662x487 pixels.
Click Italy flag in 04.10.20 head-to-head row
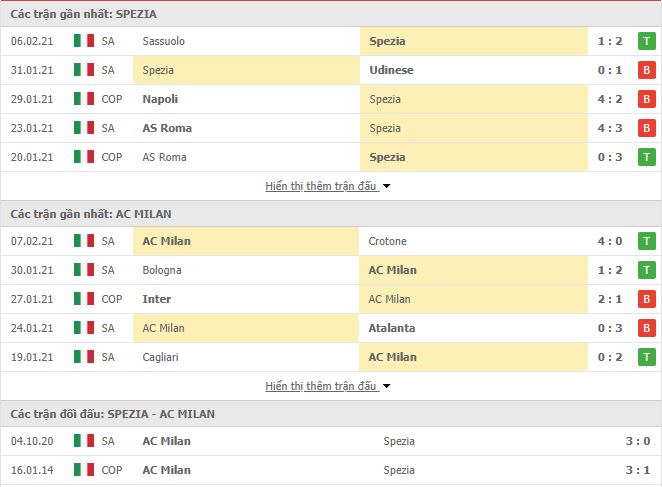(84, 441)
